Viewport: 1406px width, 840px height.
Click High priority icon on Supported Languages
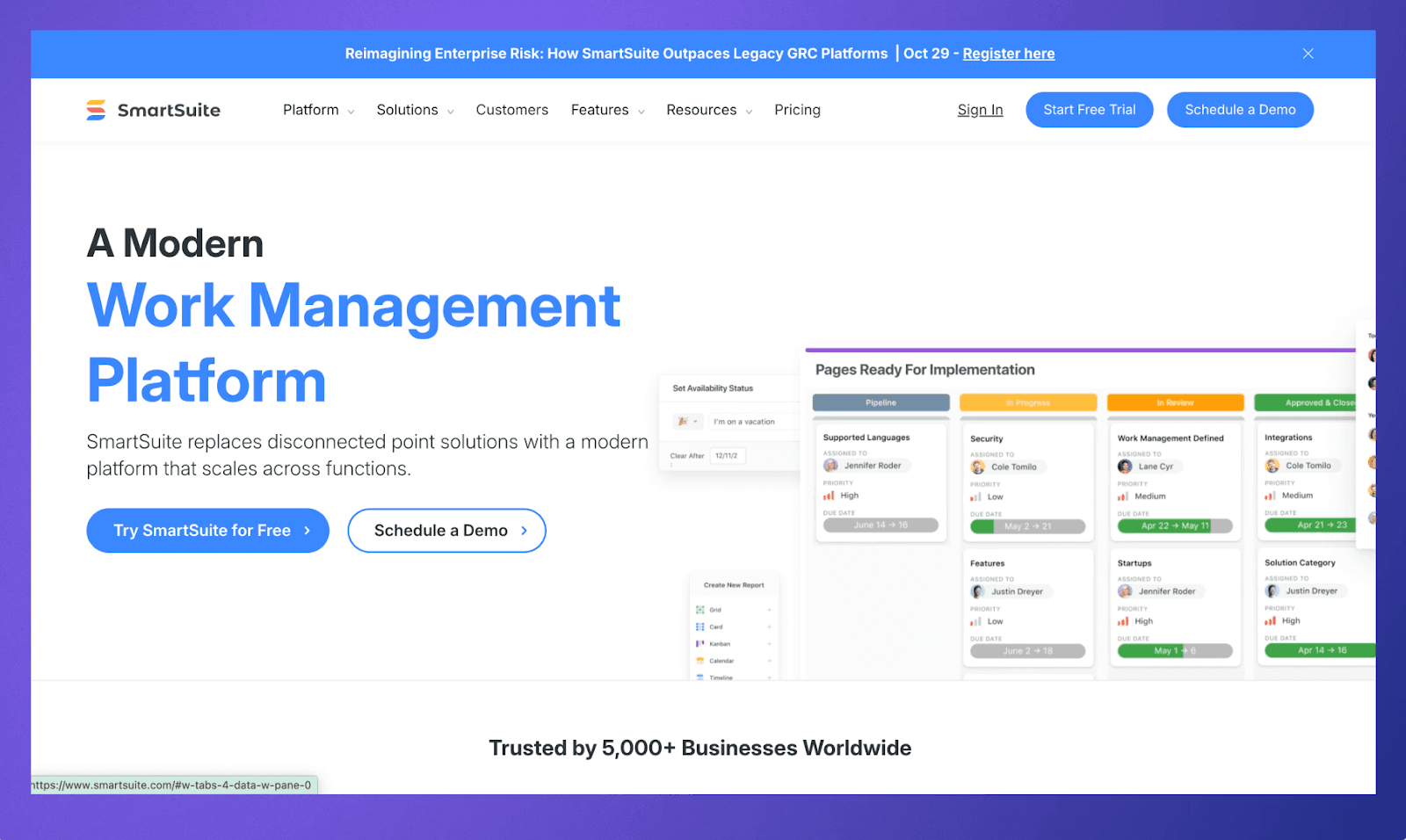[x=829, y=496]
